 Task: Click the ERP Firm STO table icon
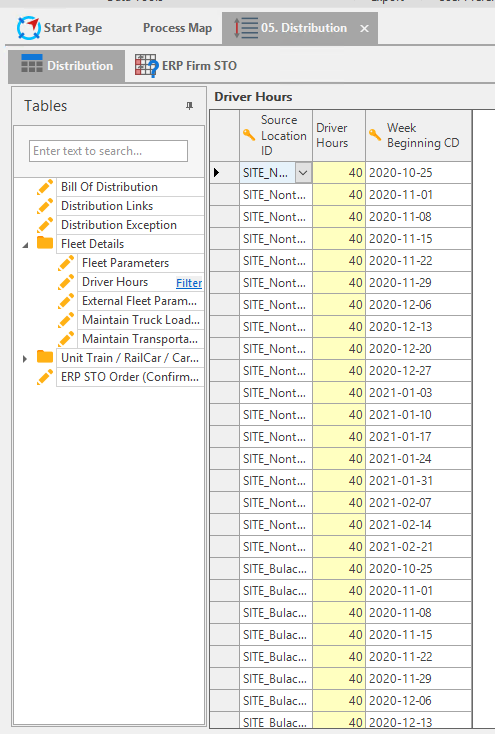click(x=146, y=65)
